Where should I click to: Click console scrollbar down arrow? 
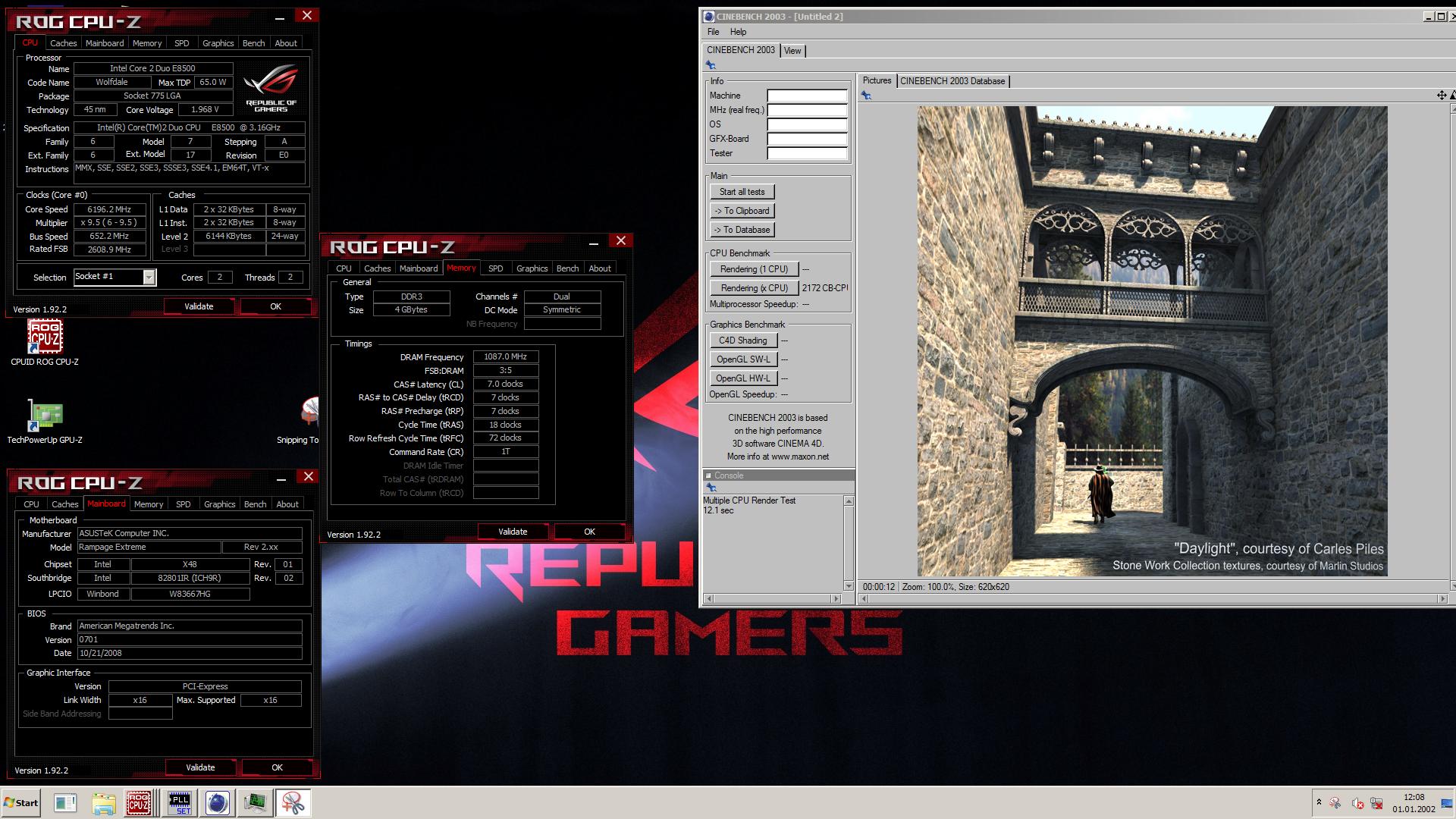point(849,585)
